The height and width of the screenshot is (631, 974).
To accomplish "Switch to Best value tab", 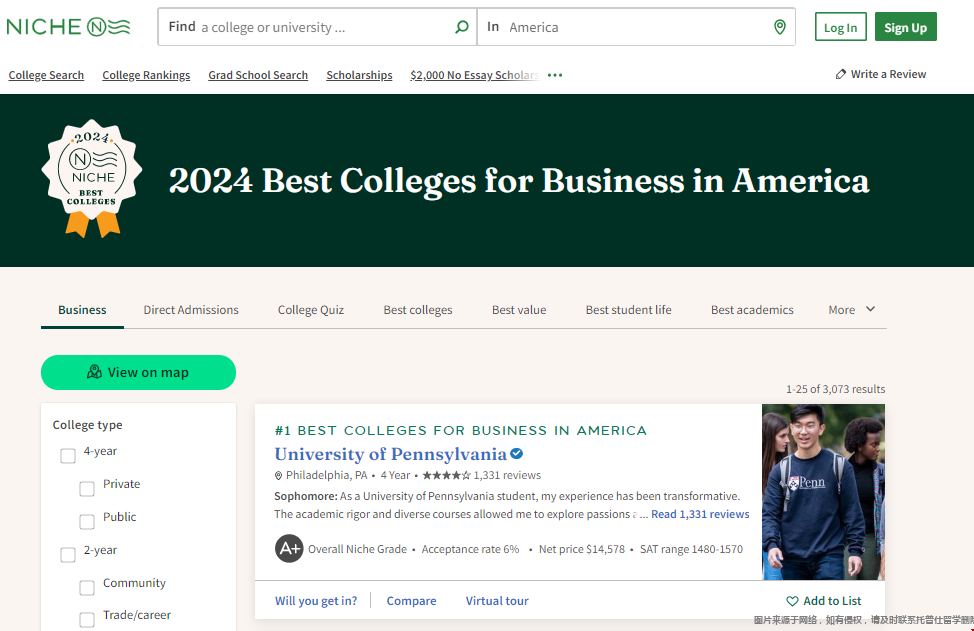I will (x=519, y=310).
